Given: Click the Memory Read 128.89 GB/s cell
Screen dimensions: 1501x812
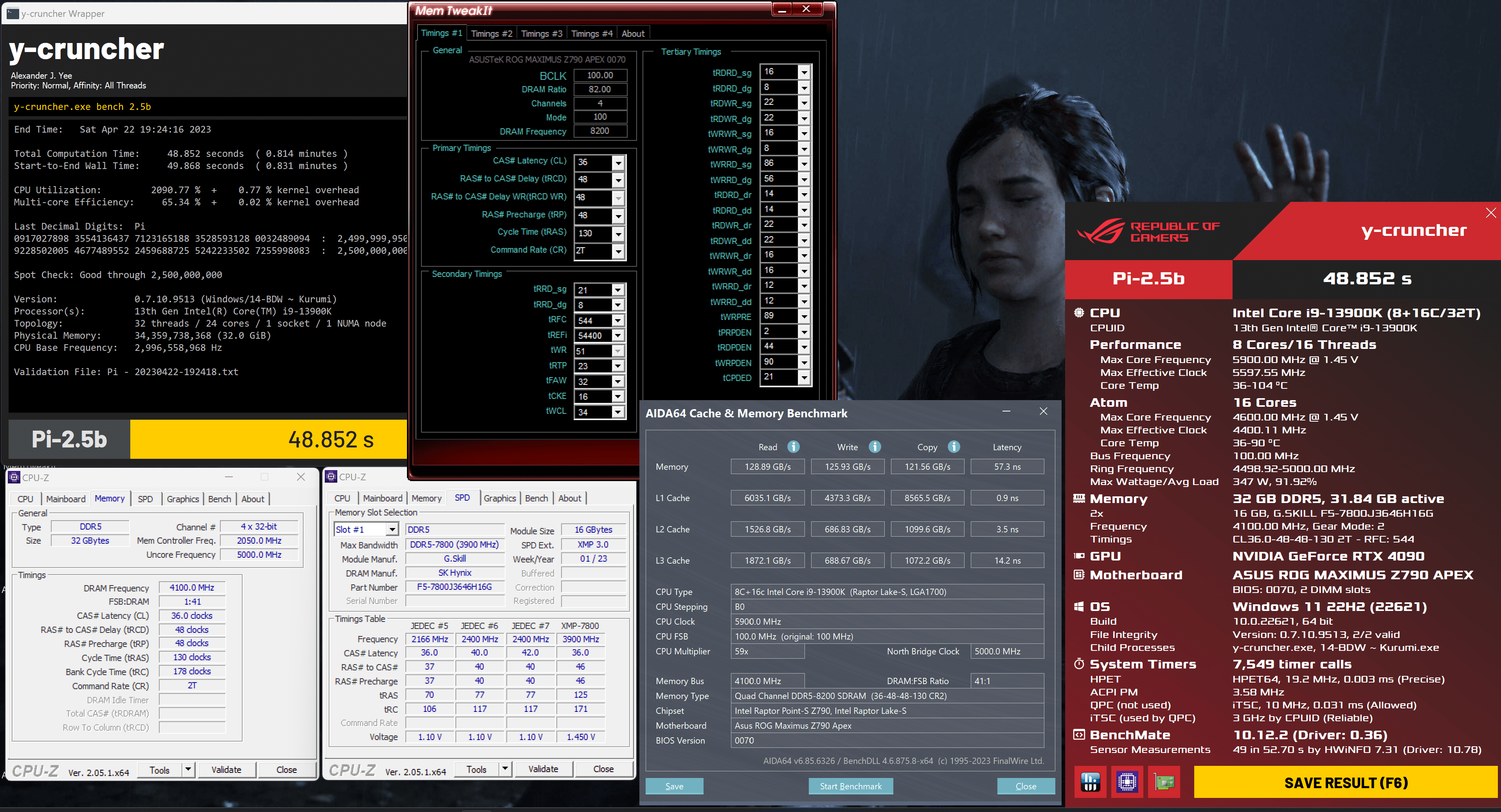Looking at the screenshot, I should (767, 467).
